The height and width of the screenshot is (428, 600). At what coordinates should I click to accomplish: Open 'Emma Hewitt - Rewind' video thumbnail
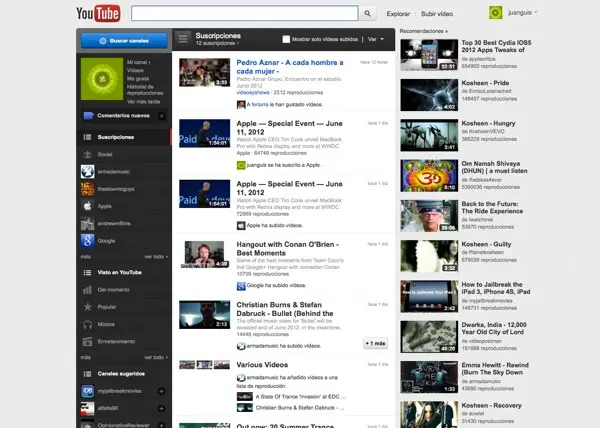click(429, 377)
